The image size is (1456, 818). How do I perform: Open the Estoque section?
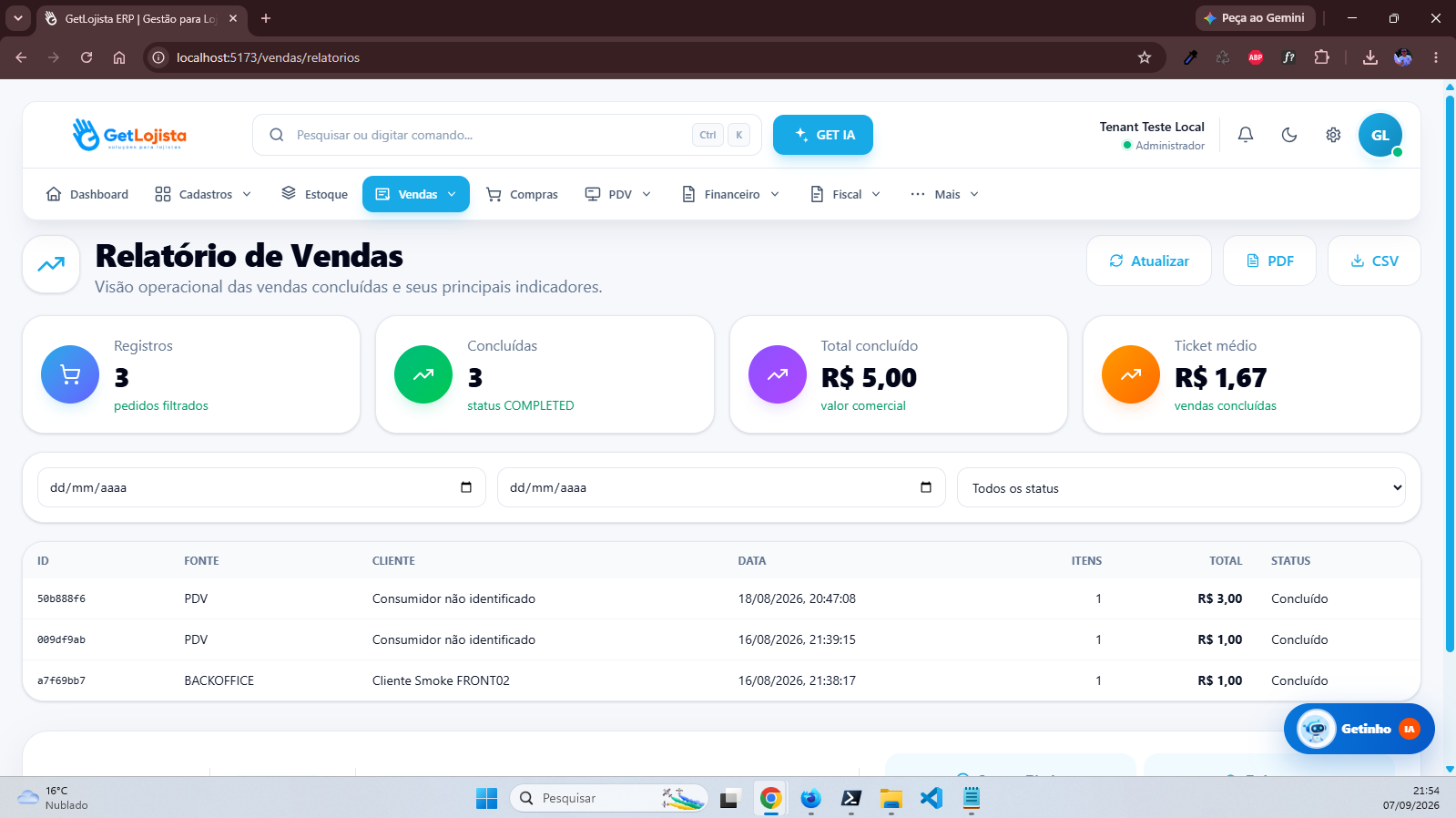point(315,194)
